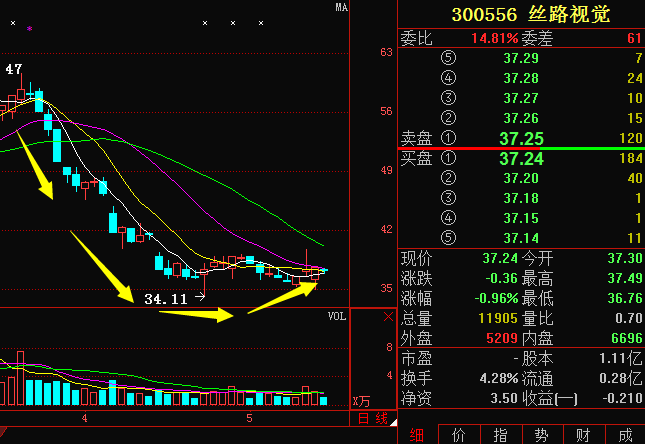645x444 pixels.
Task: Click the 涨幅 value -0.96%
Action: point(496,298)
